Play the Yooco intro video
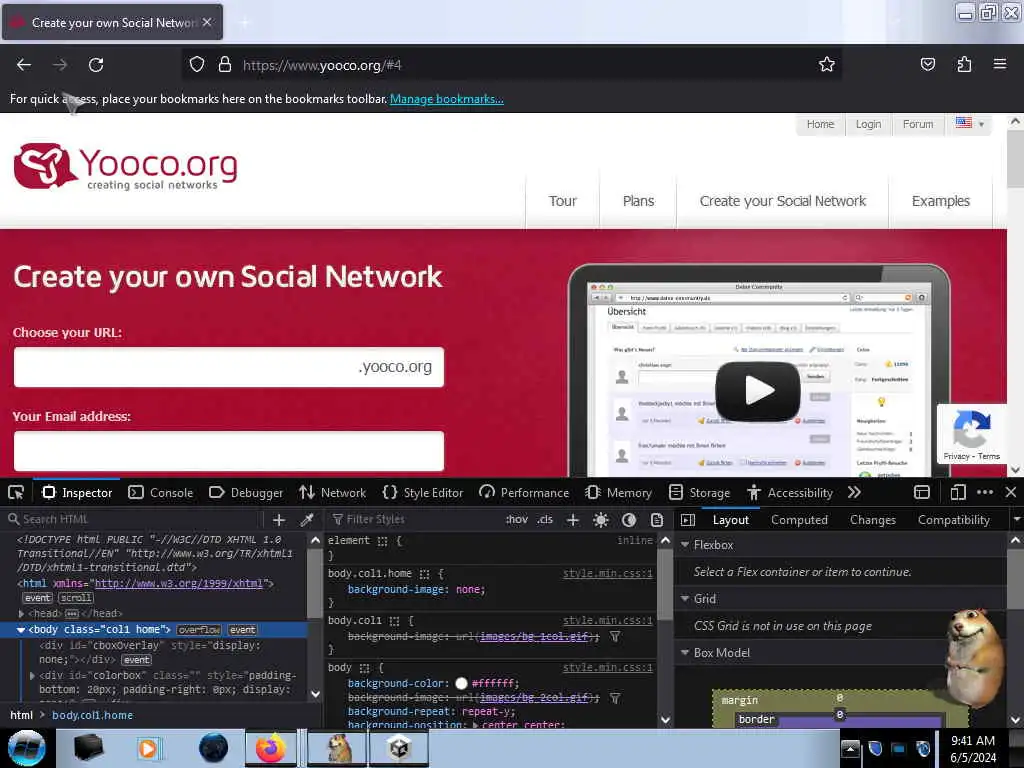 [758, 391]
